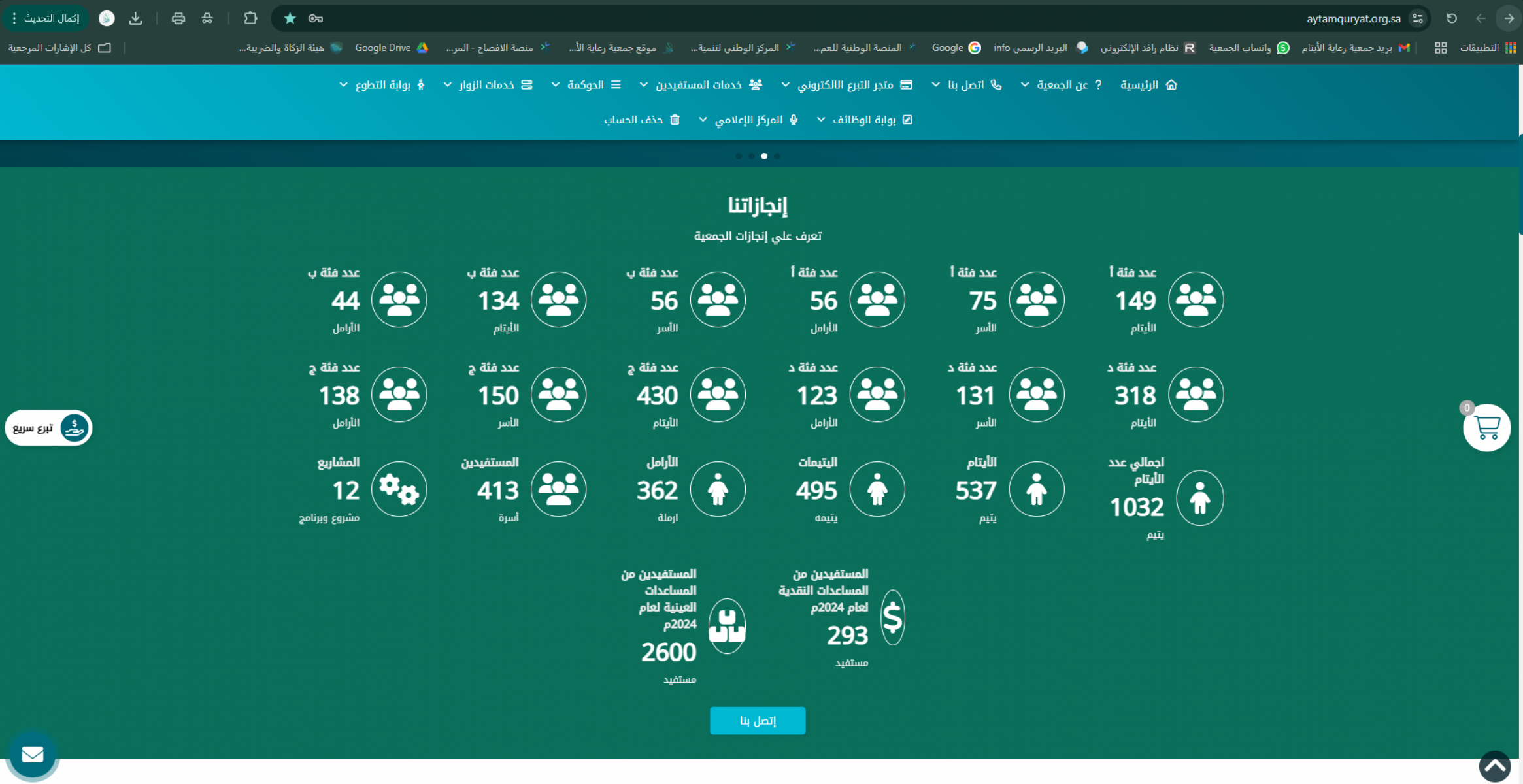Expand the خدمات المستفيدين dropdown

pyautogui.click(x=698, y=85)
